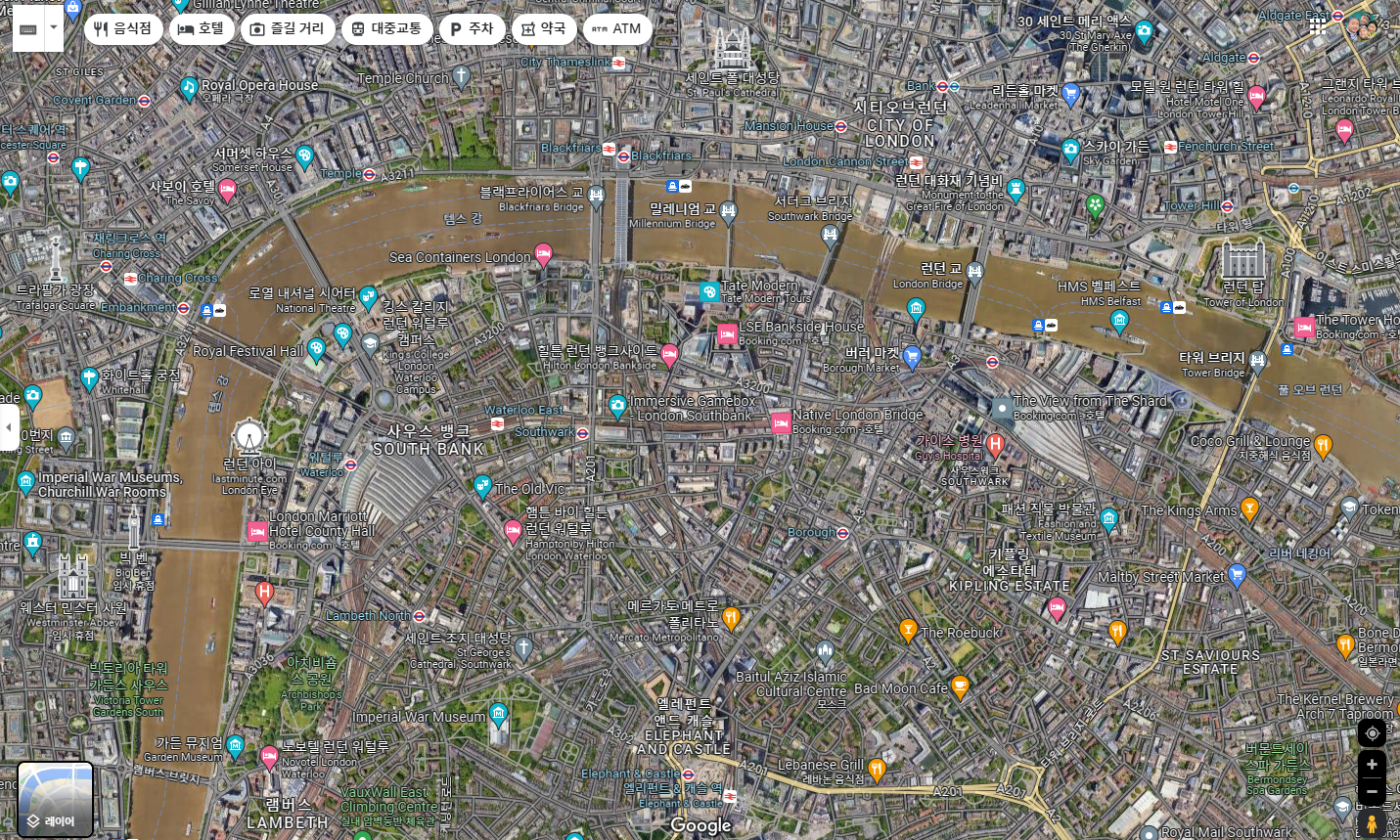Open the Garden Museum marker
The image size is (1400, 840).
(235, 747)
